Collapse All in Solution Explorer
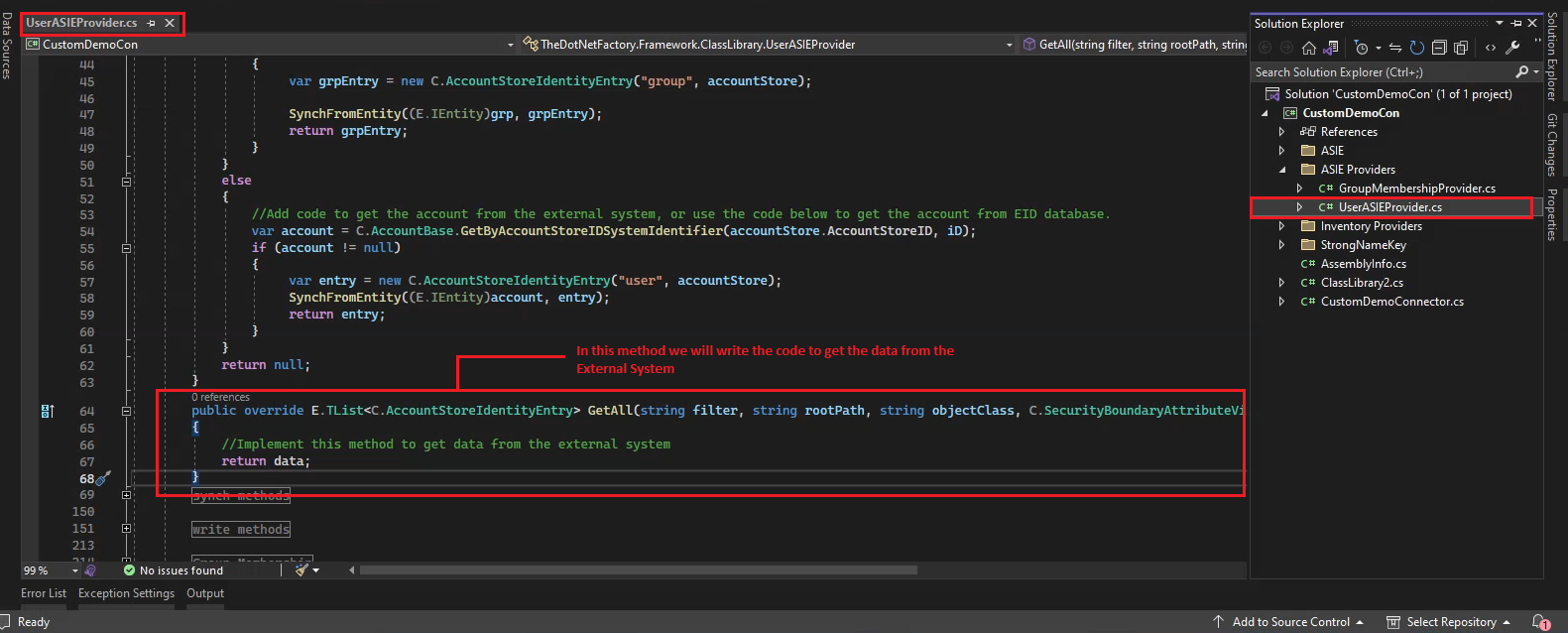 pos(1439,48)
